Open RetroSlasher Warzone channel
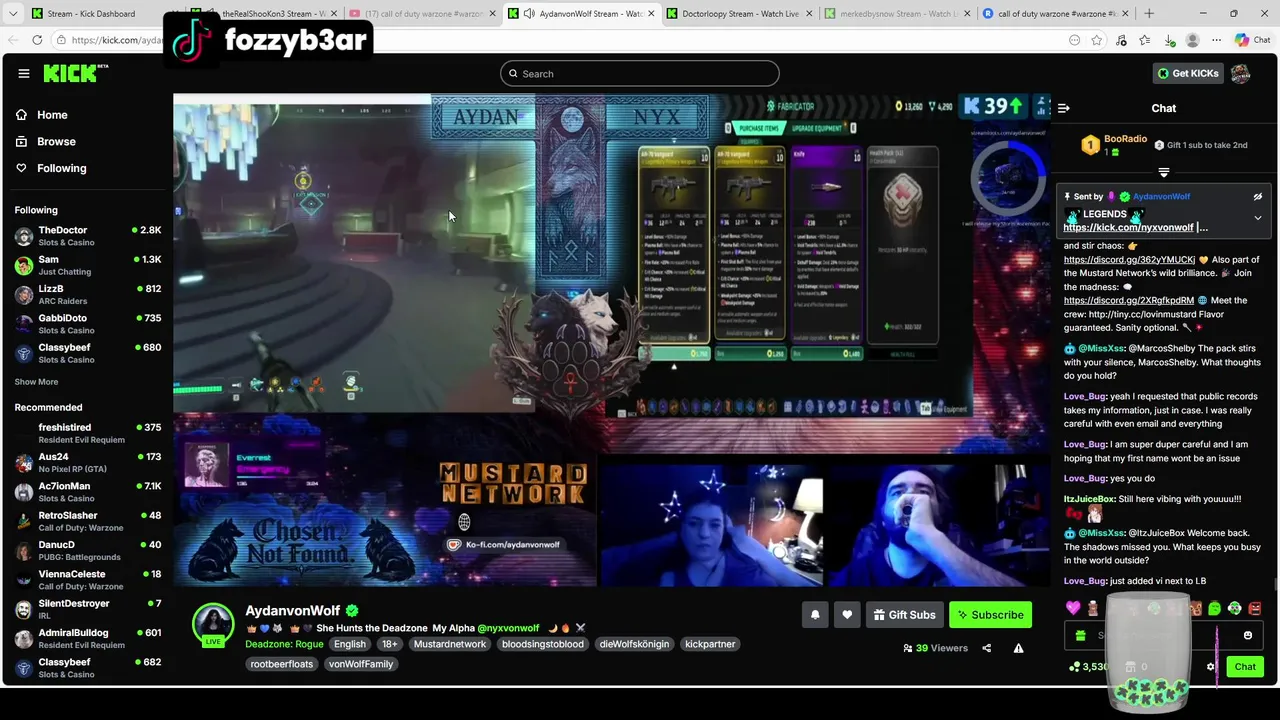 pos(87,521)
